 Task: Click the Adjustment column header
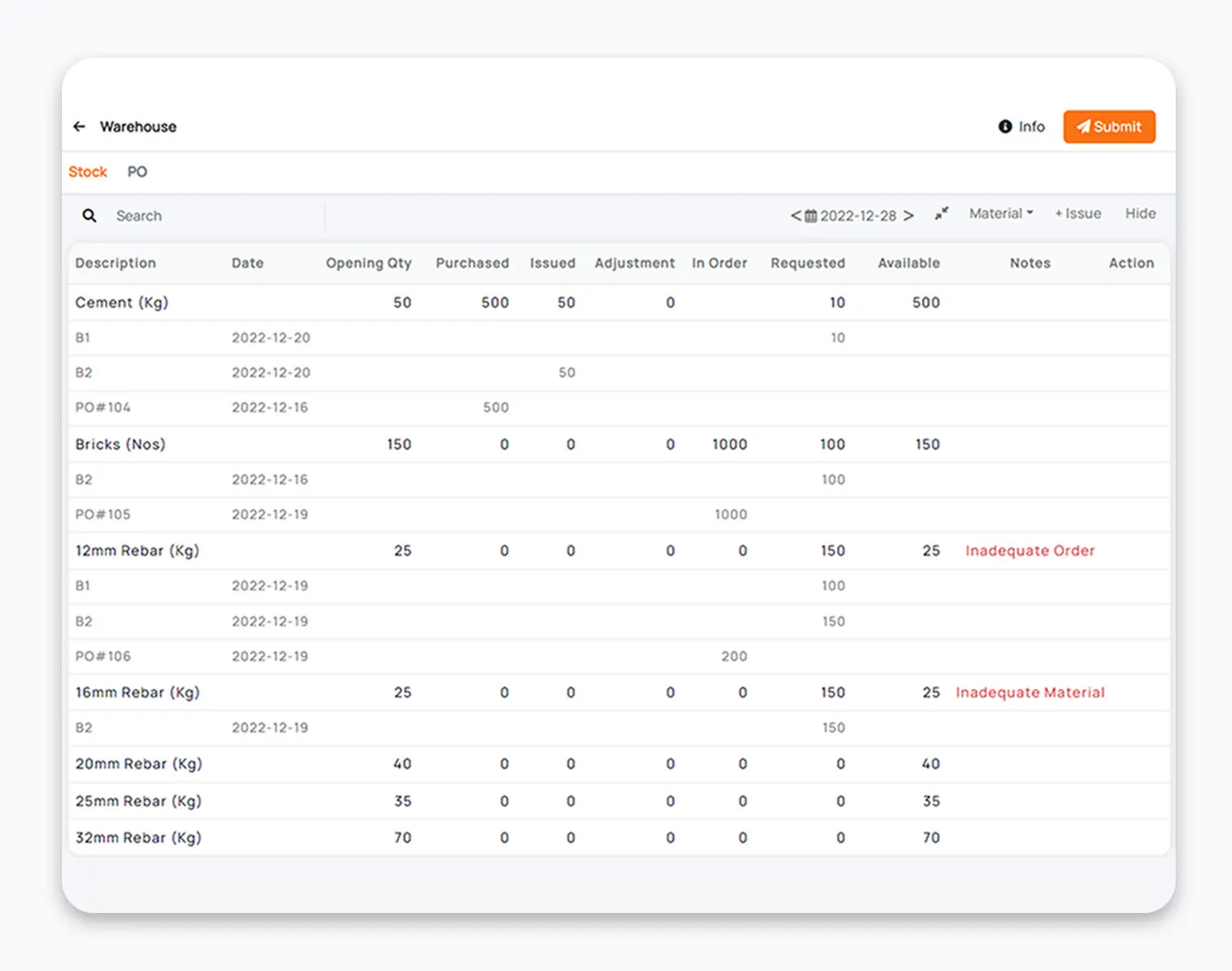click(x=635, y=263)
